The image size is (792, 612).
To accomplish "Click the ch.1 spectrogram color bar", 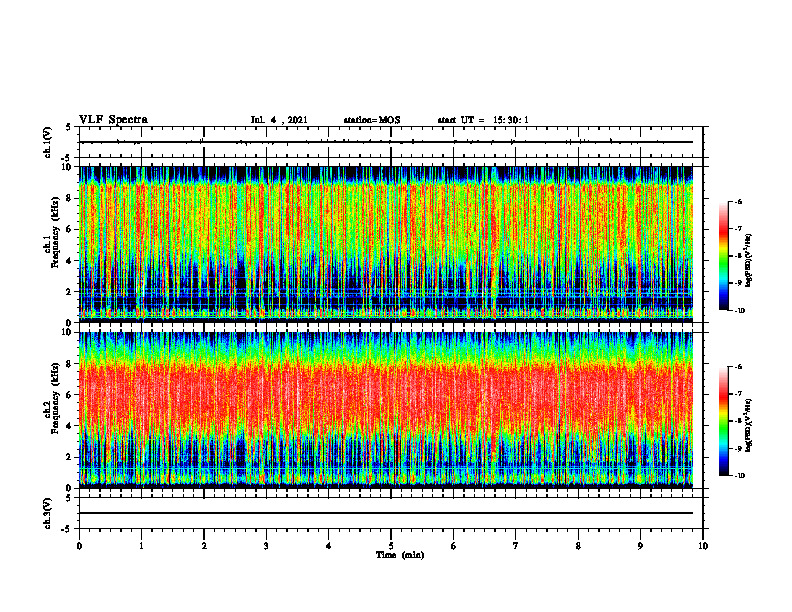I will click(723, 256).
